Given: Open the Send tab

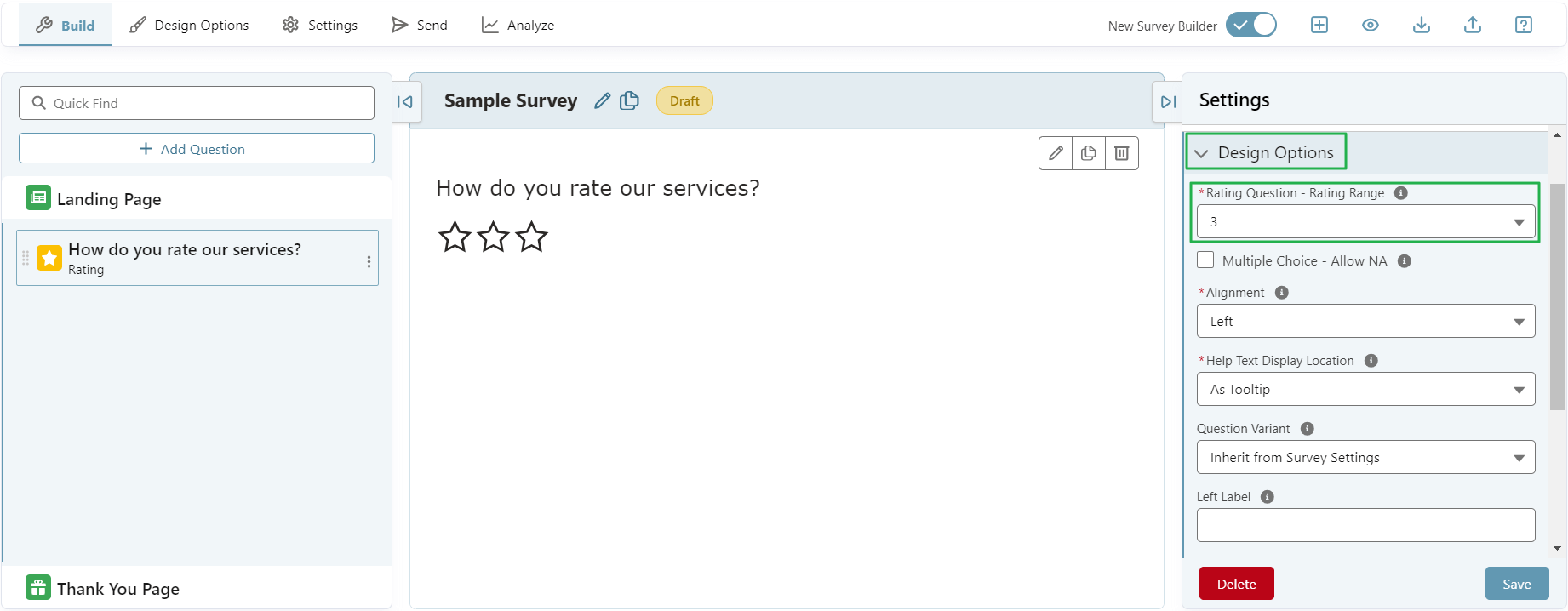Looking at the screenshot, I should point(420,25).
